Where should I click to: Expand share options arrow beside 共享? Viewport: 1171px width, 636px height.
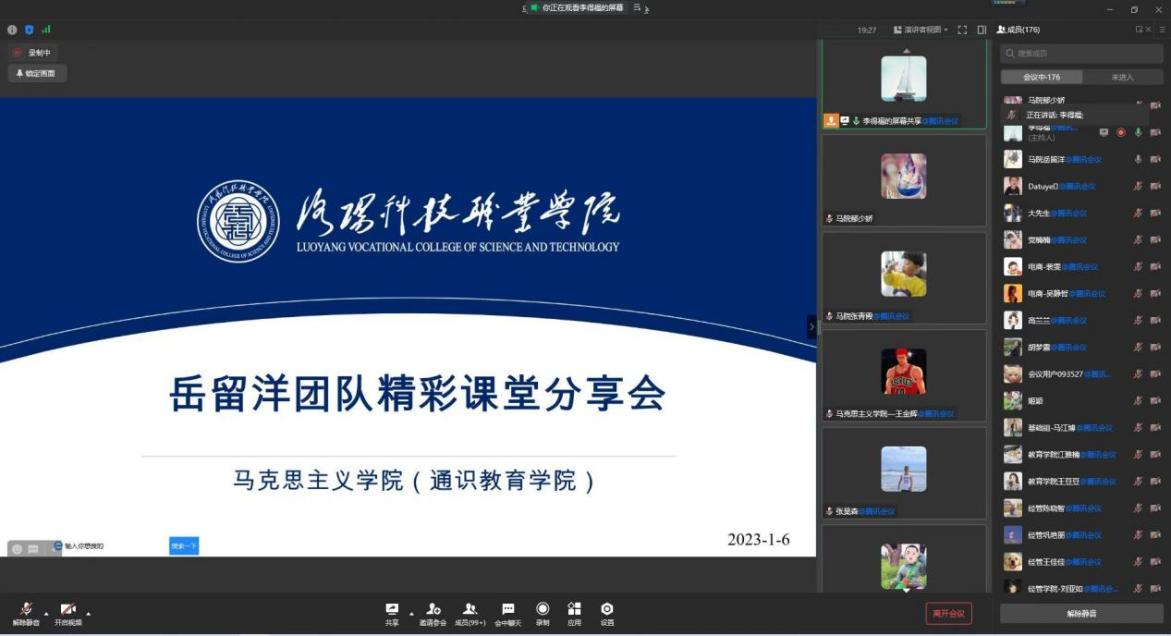pyautogui.click(x=411, y=613)
